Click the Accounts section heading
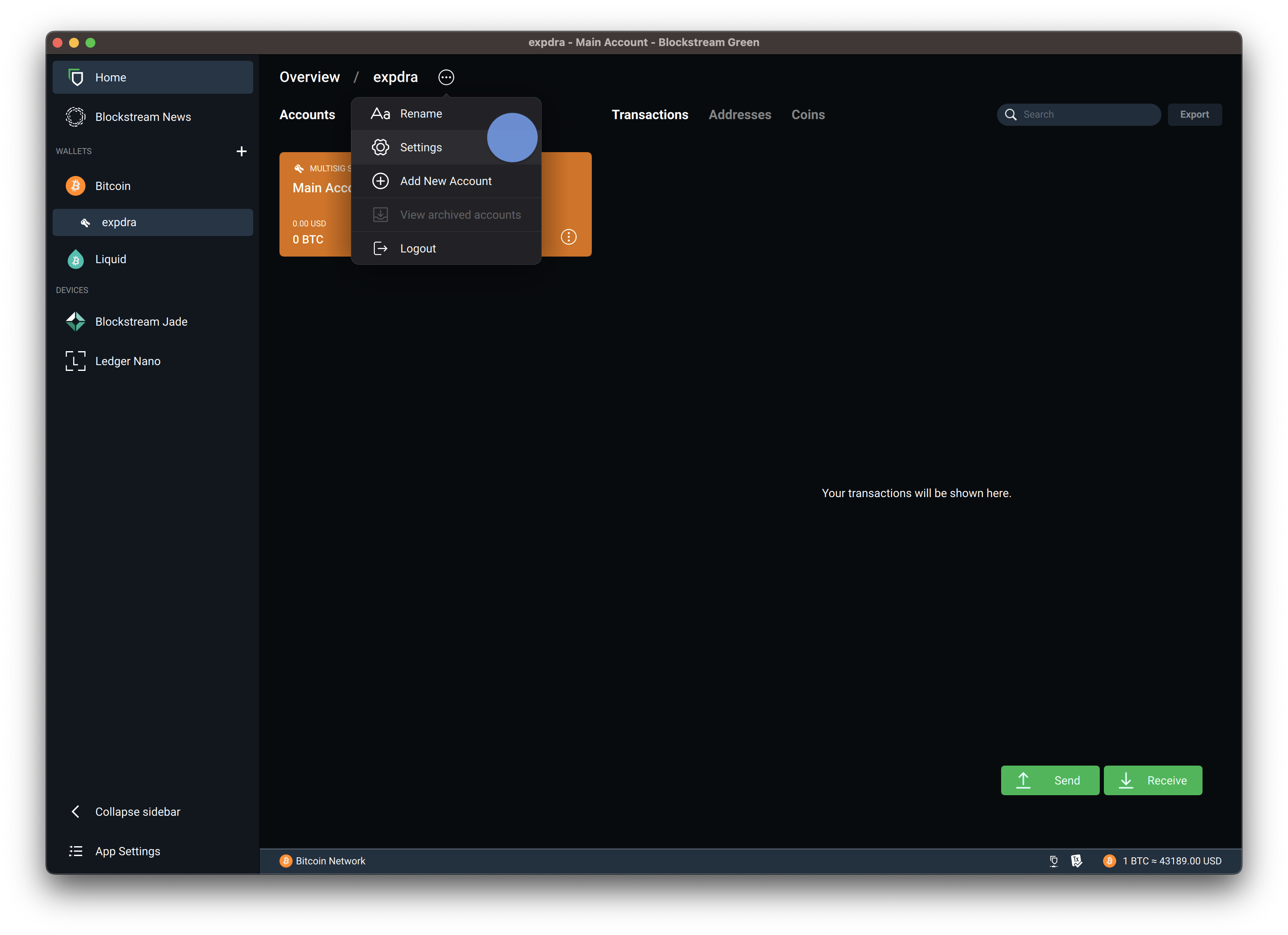1288x935 pixels. pyautogui.click(x=307, y=114)
